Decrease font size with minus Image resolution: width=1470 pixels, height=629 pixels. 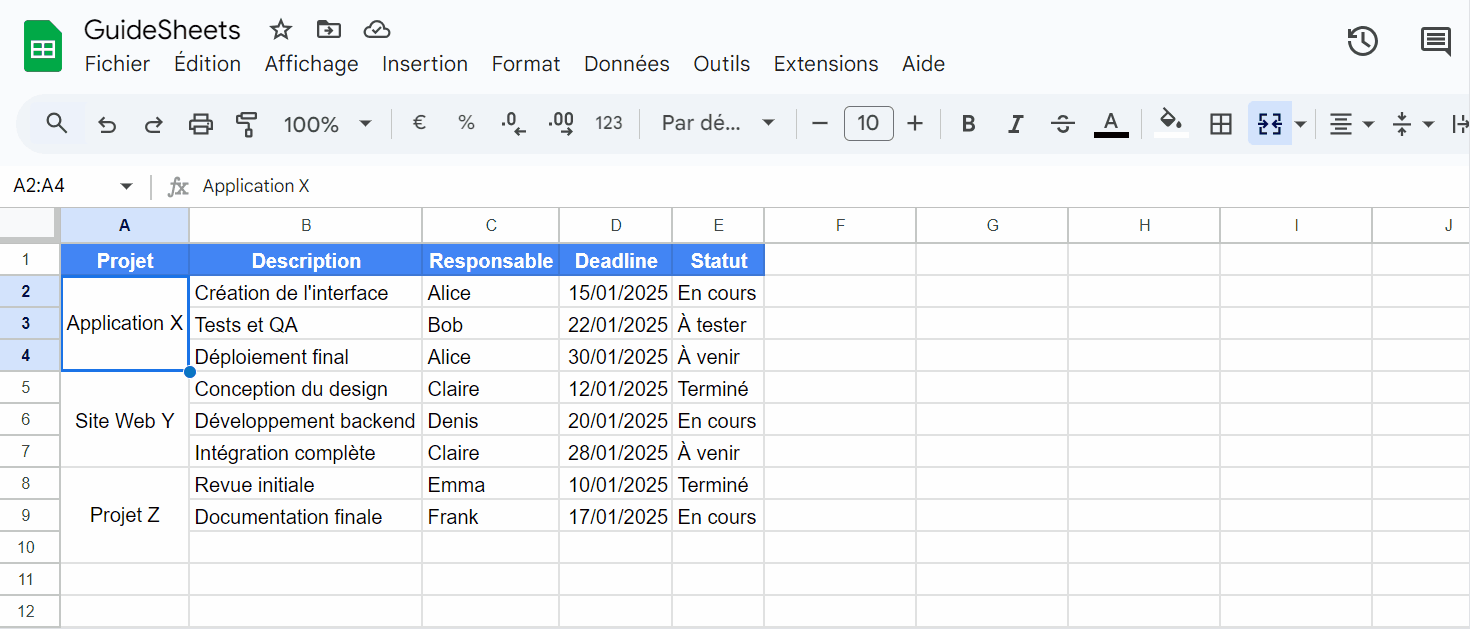(820, 123)
